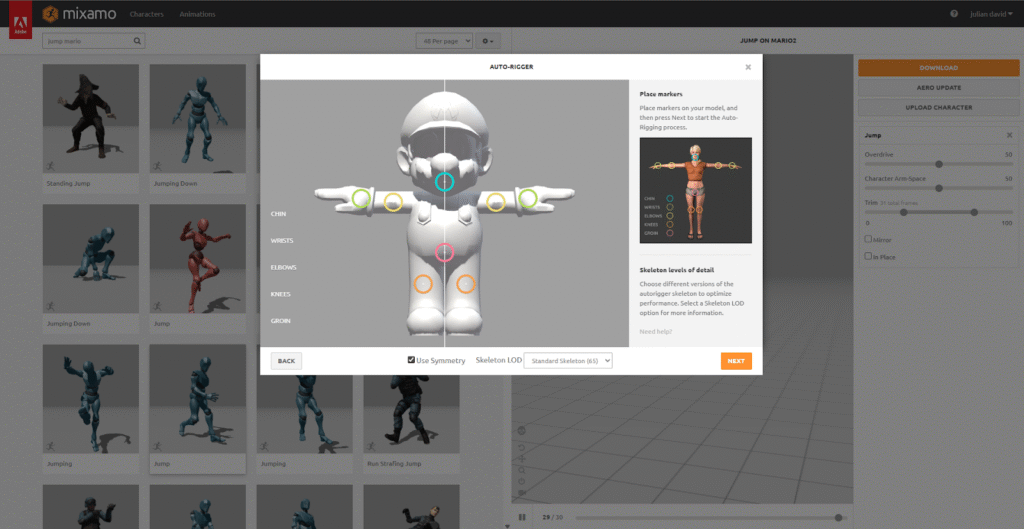The height and width of the screenshot is (529, 1024).
Task: Select the yellow elbow marker on right arm
Action: [x=495, y=203]
